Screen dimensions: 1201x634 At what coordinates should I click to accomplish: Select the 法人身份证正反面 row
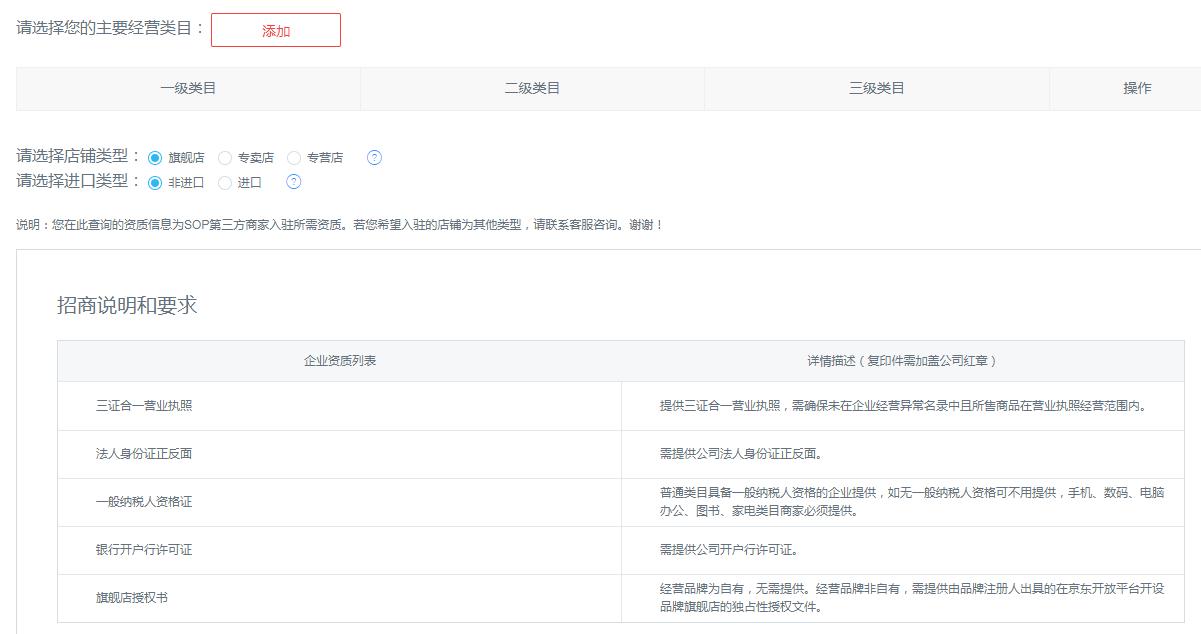click(x=144, y=454)
